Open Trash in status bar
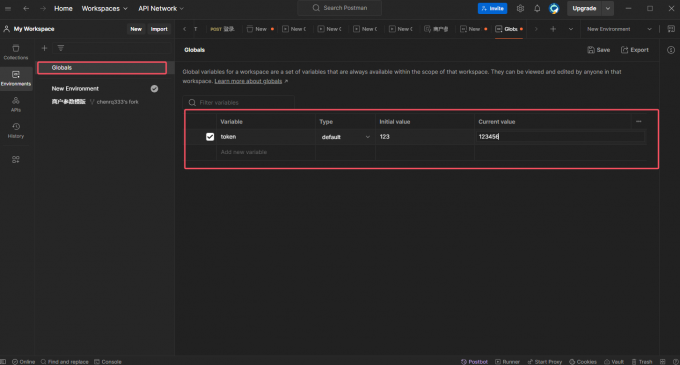Viewport: 680px width, 365px height. [x=642, y=362]
